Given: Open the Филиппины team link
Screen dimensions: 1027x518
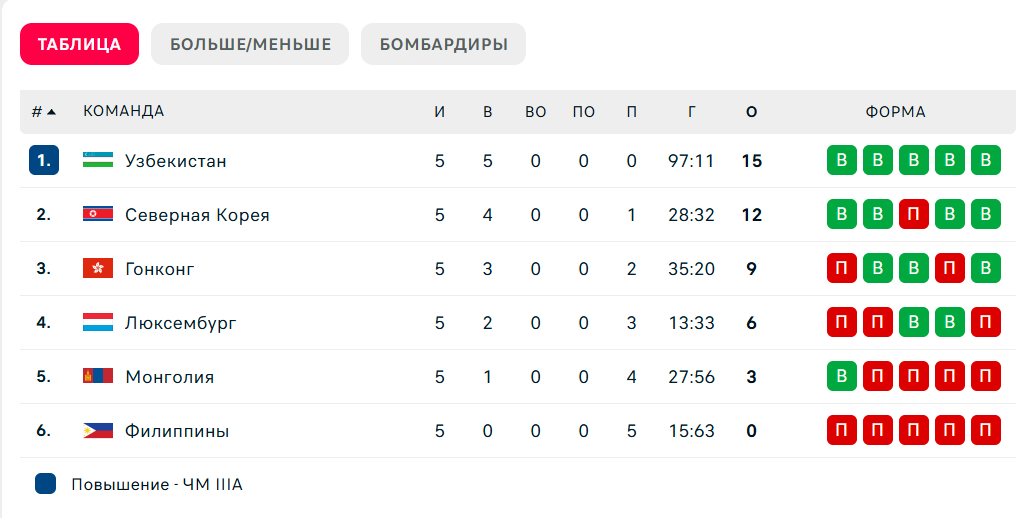Looking at the screenshot, I should 177,431.
